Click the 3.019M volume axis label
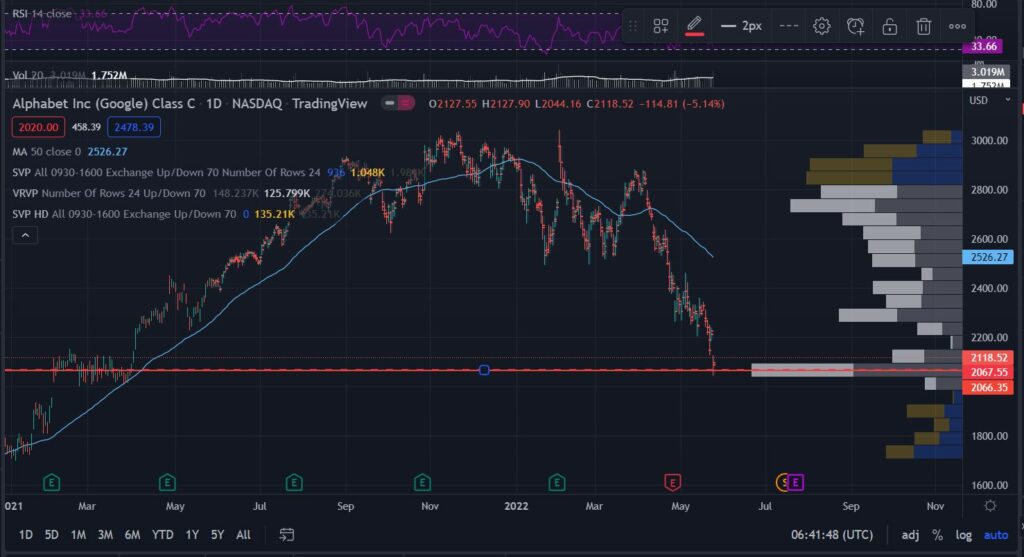 987,72
